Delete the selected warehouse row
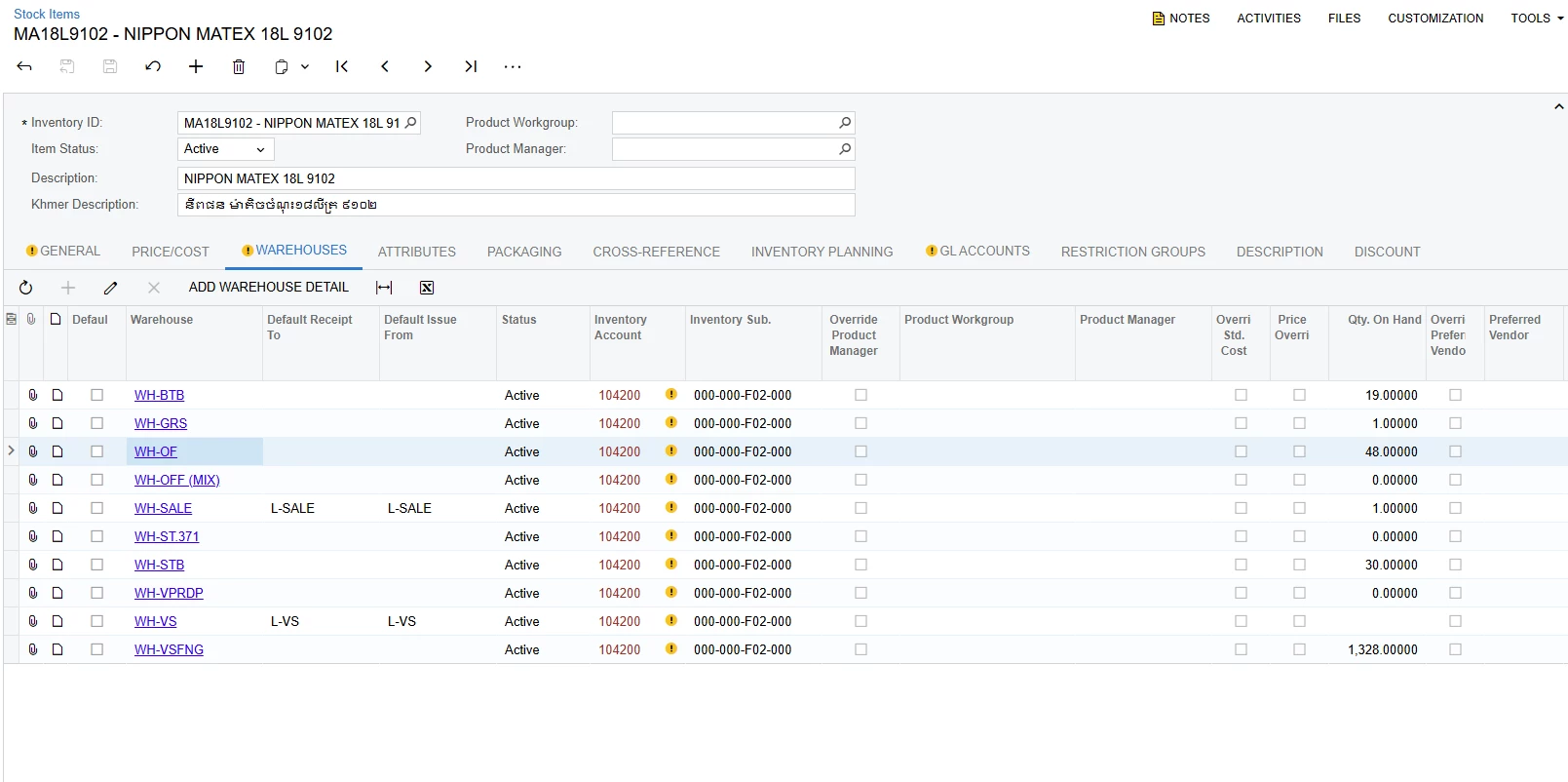 154,288
